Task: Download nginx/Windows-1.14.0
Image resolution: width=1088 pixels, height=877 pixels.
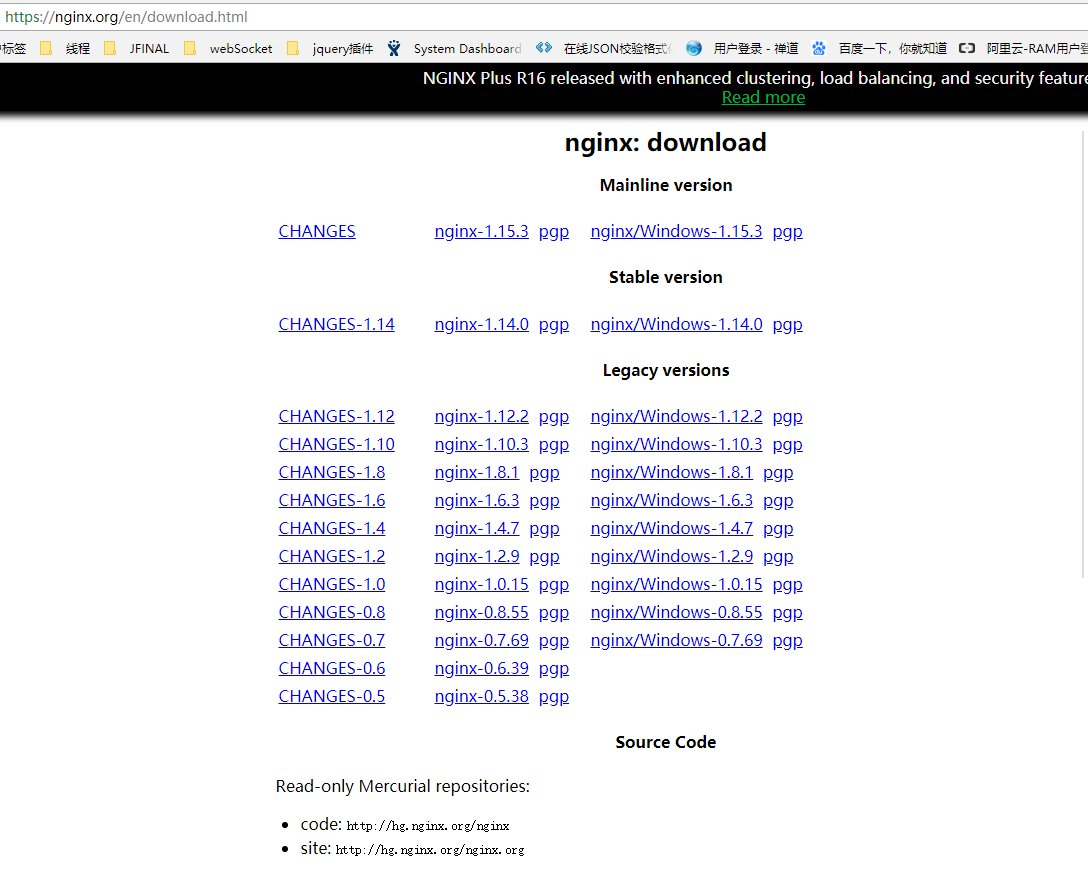Action: 677,325
